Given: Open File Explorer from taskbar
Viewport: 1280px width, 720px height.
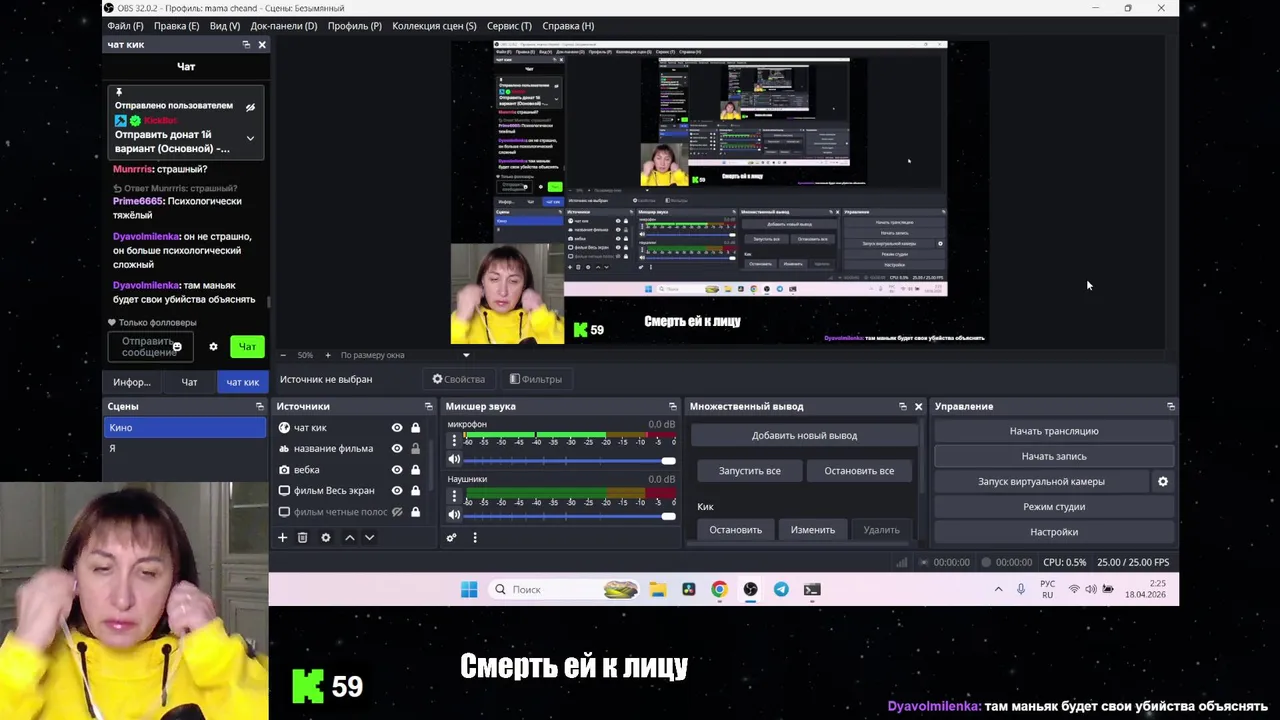Looking at the screenshot, I should [657, 590].
